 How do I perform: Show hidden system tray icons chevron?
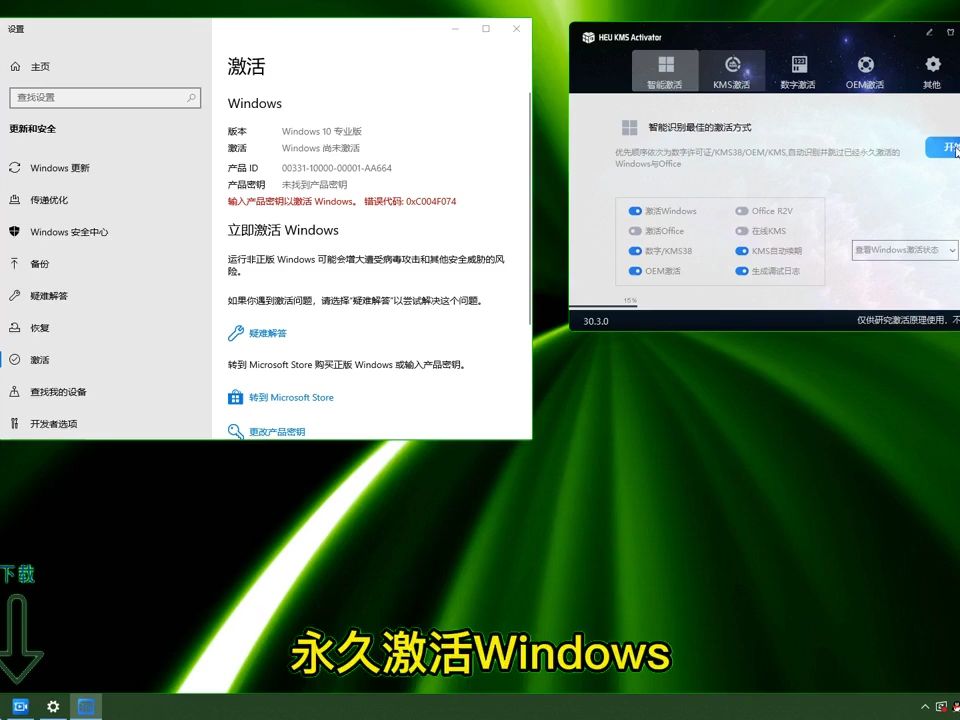(x=924, y=707)
